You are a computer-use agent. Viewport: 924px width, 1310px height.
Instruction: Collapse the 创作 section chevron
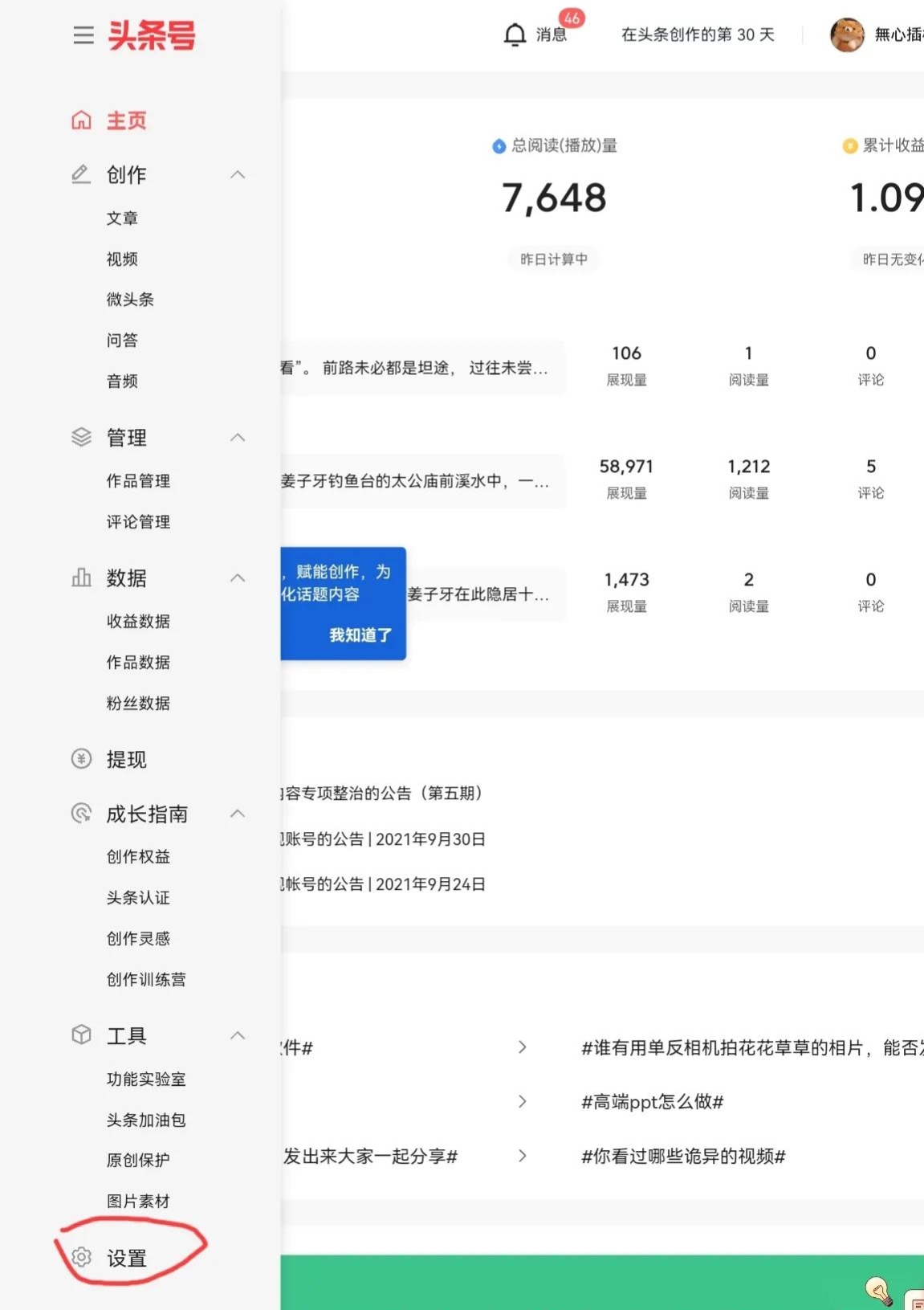[x=238, y=174]
